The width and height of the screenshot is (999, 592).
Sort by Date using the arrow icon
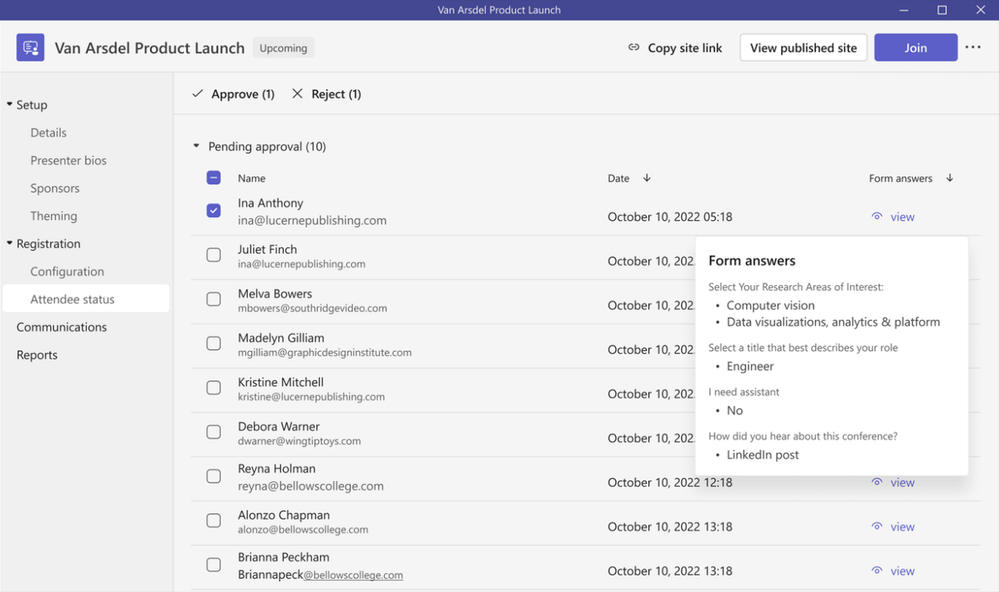(x=647, y=178)
